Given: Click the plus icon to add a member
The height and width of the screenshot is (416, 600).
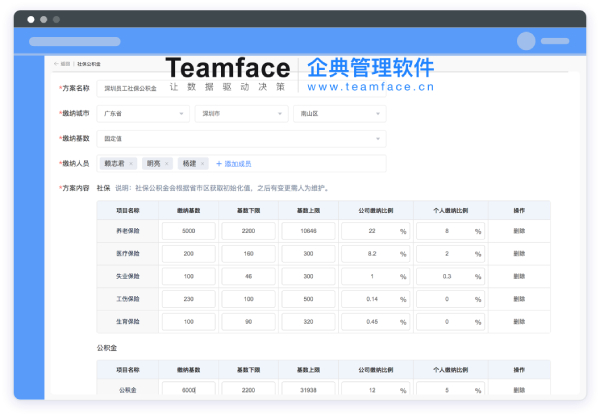Looking at the screenshot, I should pyautogui.click(x=219, y=163).
